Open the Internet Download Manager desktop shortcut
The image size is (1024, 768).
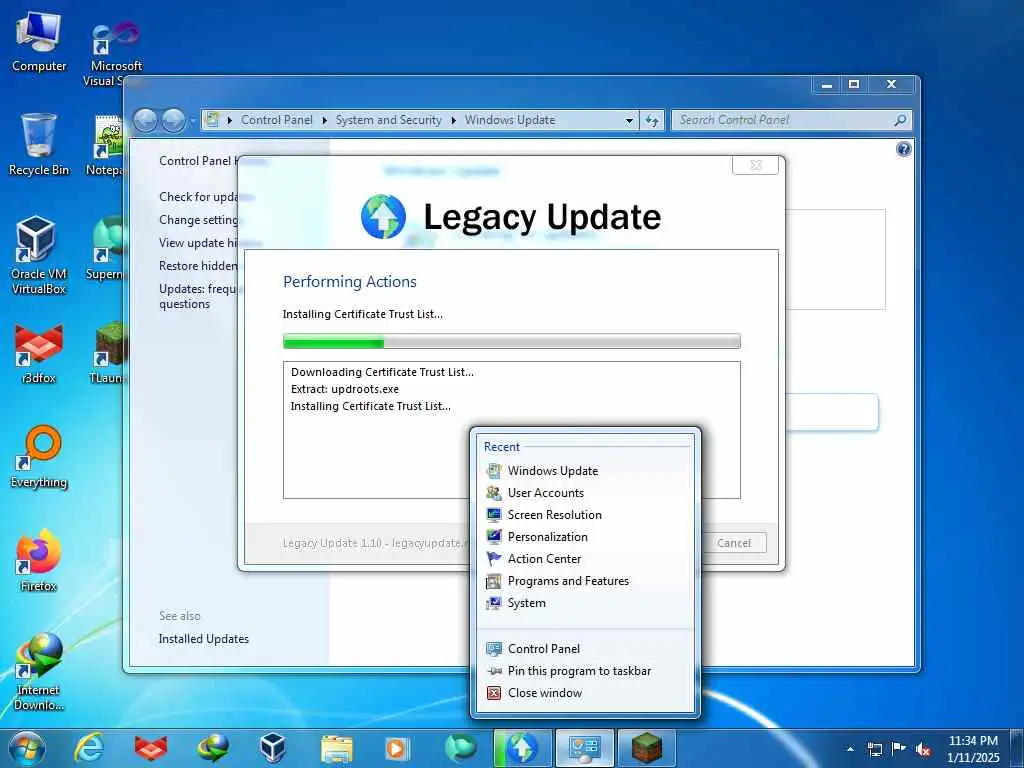[39, 671]
